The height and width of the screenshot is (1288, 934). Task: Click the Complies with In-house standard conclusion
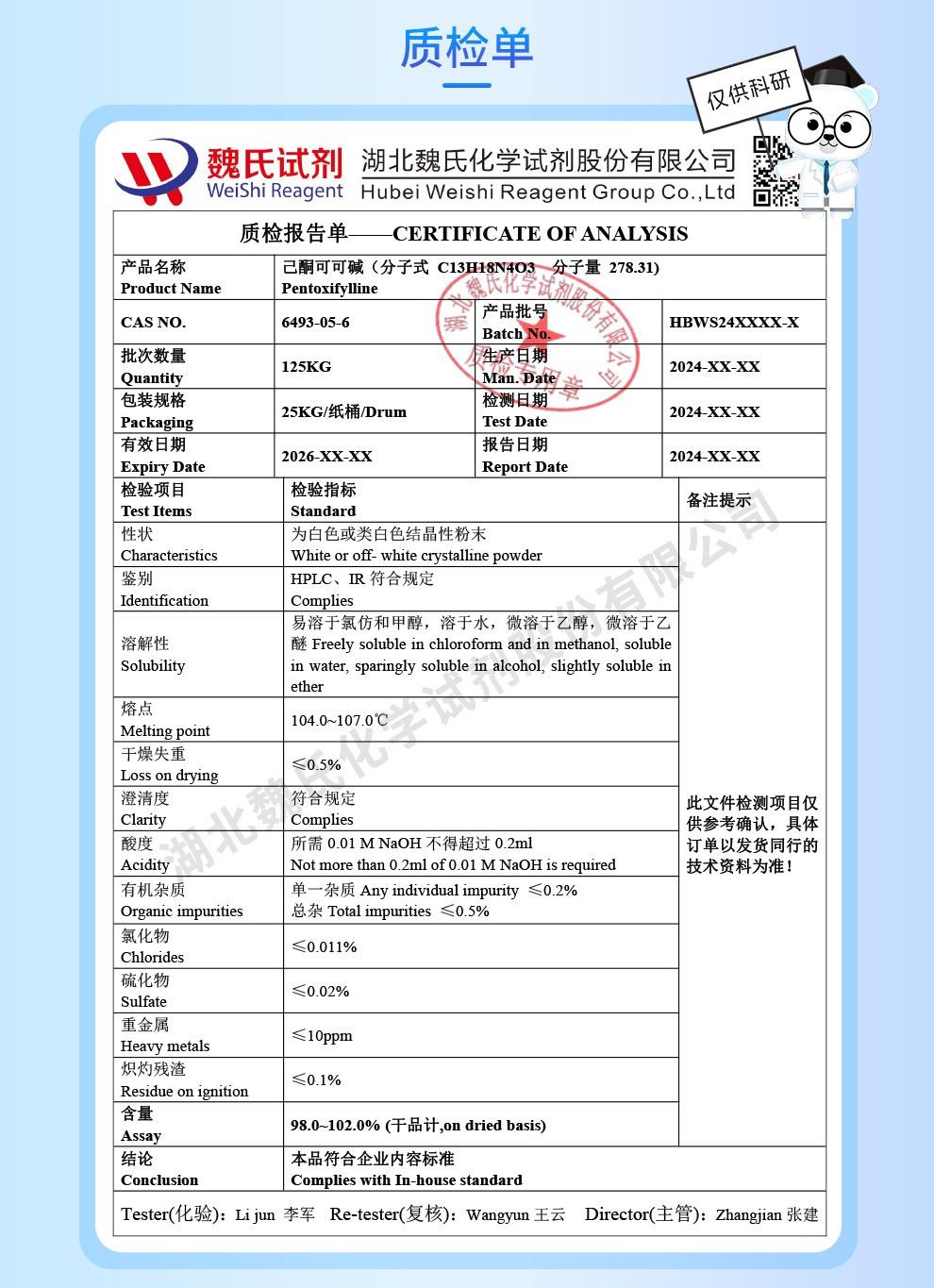point(406,1180)
